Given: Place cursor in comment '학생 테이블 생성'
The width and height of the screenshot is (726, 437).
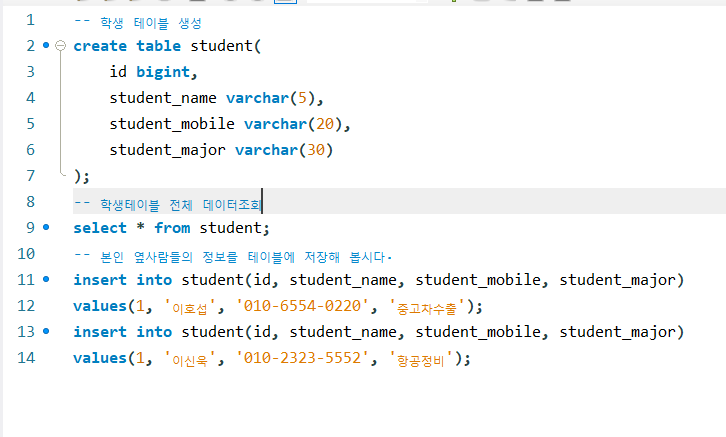Looking at the screenshot, I should coord(151,23).
